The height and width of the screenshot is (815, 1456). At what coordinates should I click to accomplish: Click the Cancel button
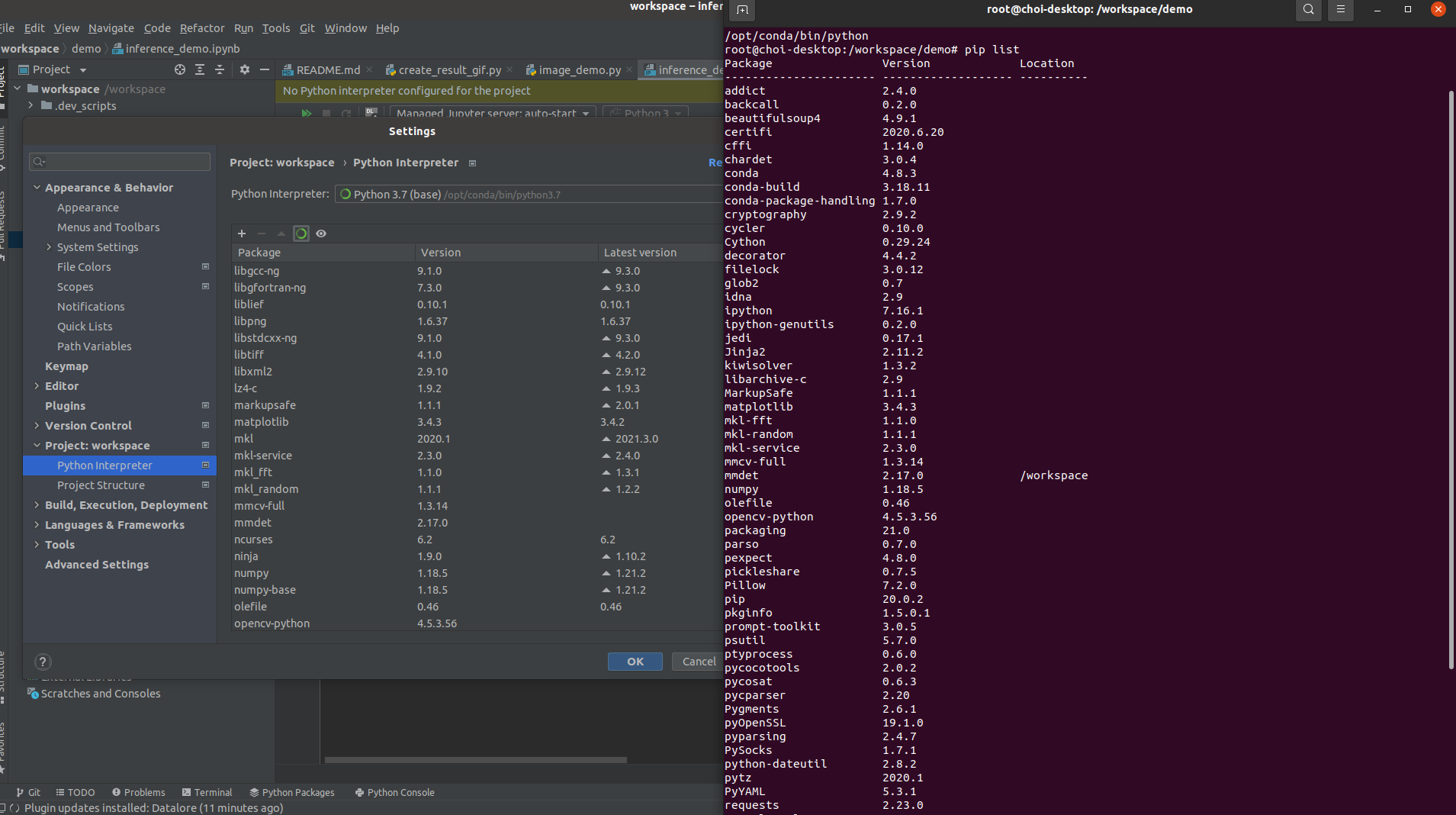[x=699, y=662]
